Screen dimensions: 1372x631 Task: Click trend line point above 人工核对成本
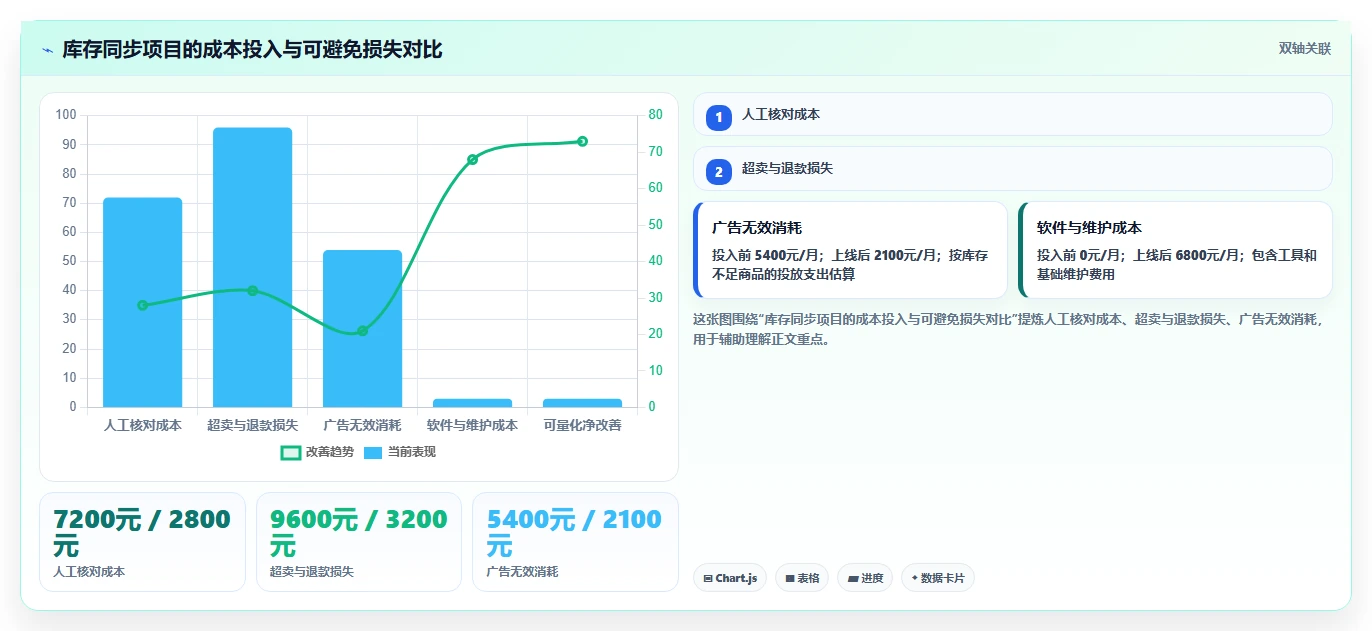point(142,305)
